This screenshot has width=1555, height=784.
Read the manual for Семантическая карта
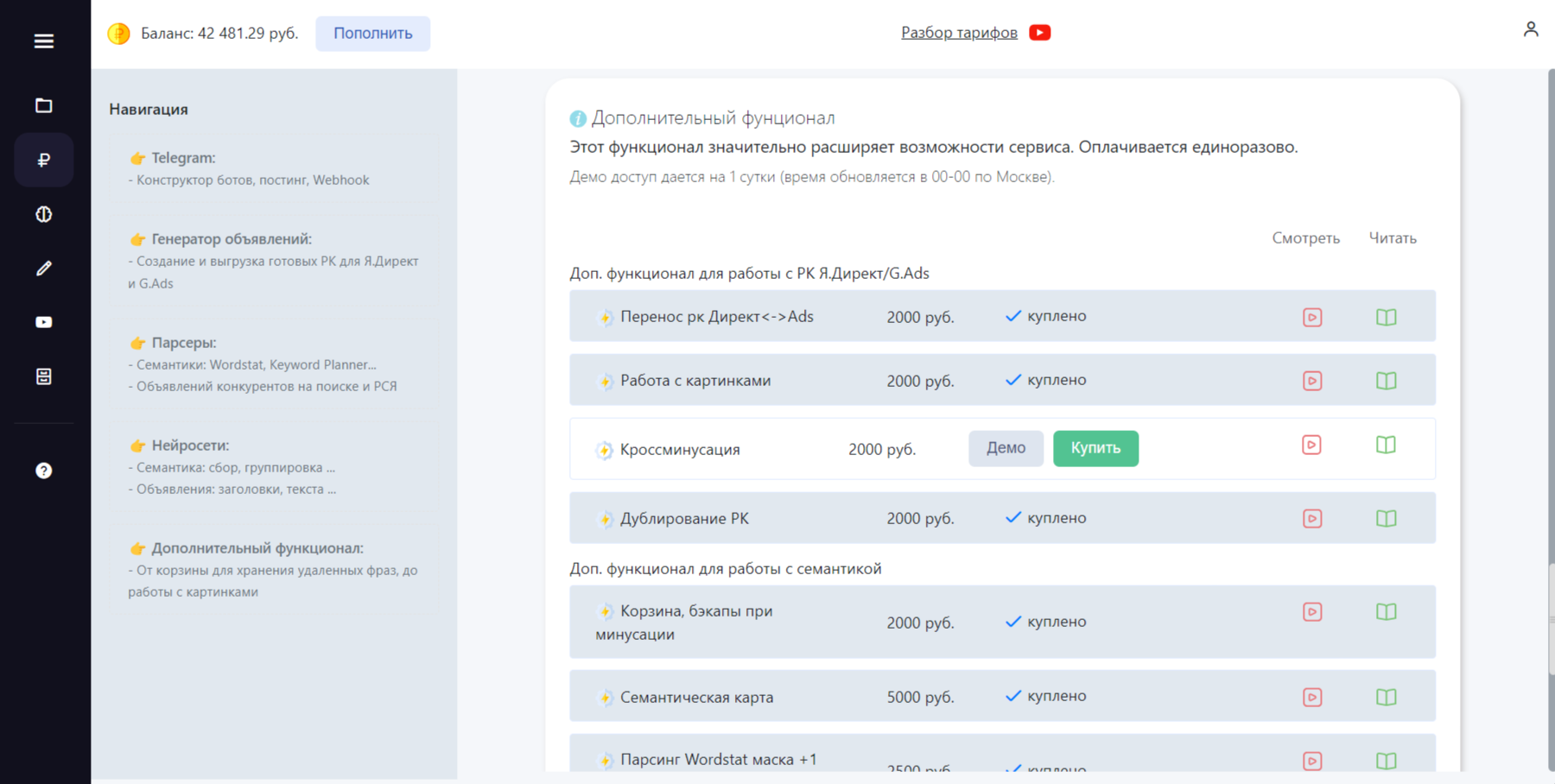point(1387,697)
